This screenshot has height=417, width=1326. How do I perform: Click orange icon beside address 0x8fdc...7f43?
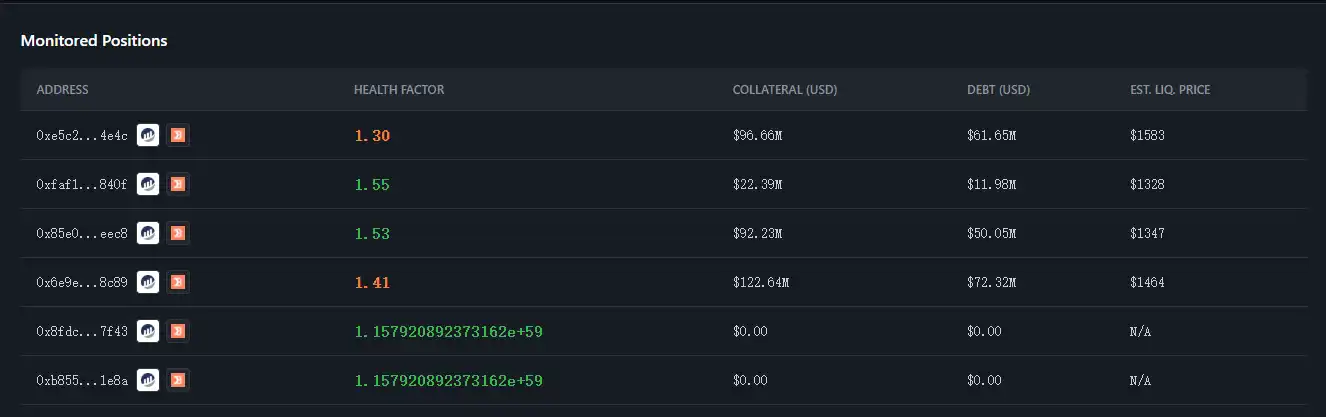[178, 331]
